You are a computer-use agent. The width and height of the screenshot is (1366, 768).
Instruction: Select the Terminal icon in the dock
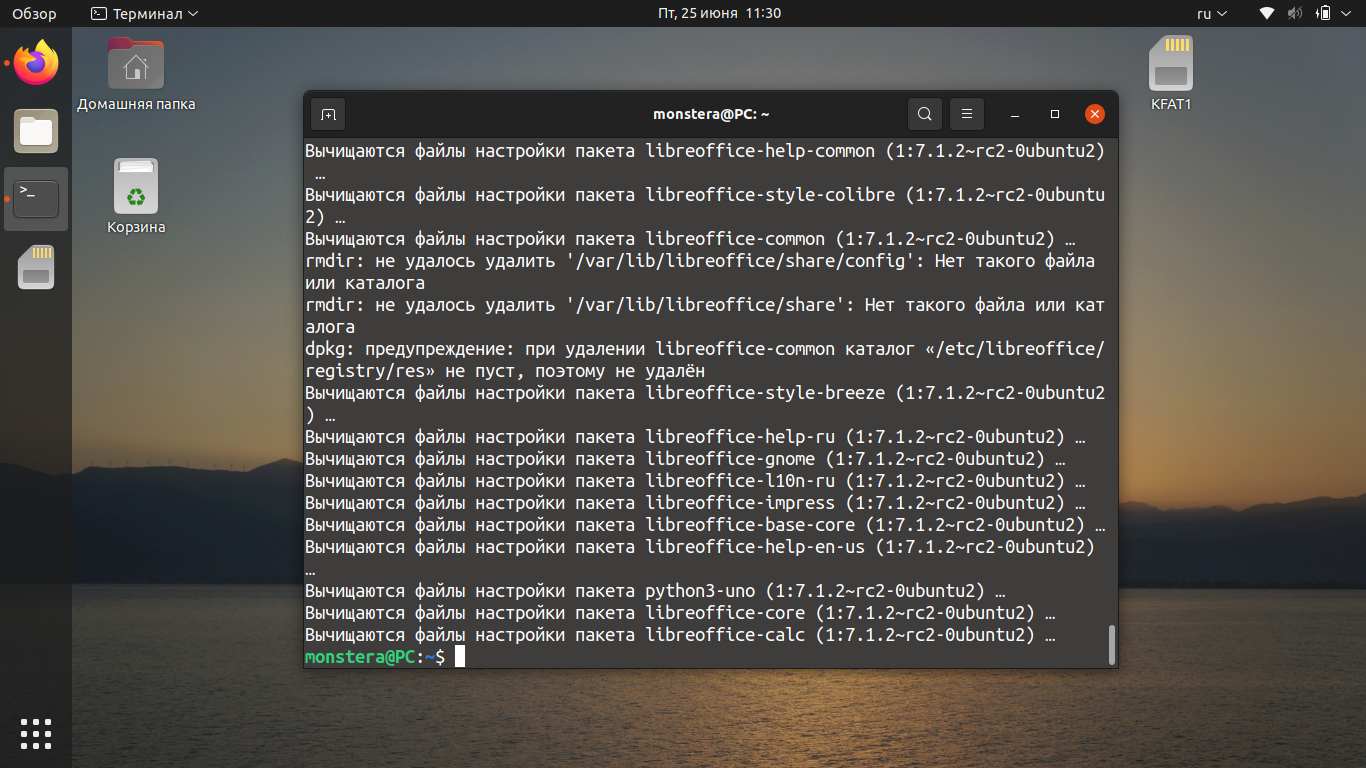pos(36,199)
